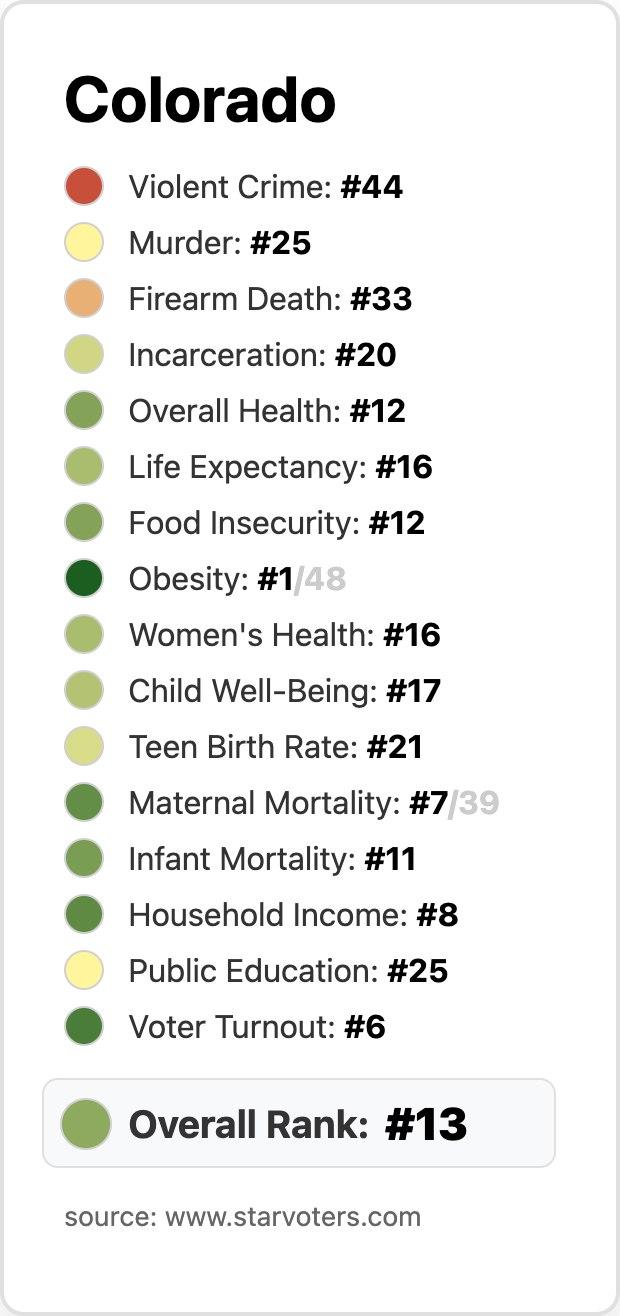
Task: Click the Household Income indicator dot
Action: (84, 915)
